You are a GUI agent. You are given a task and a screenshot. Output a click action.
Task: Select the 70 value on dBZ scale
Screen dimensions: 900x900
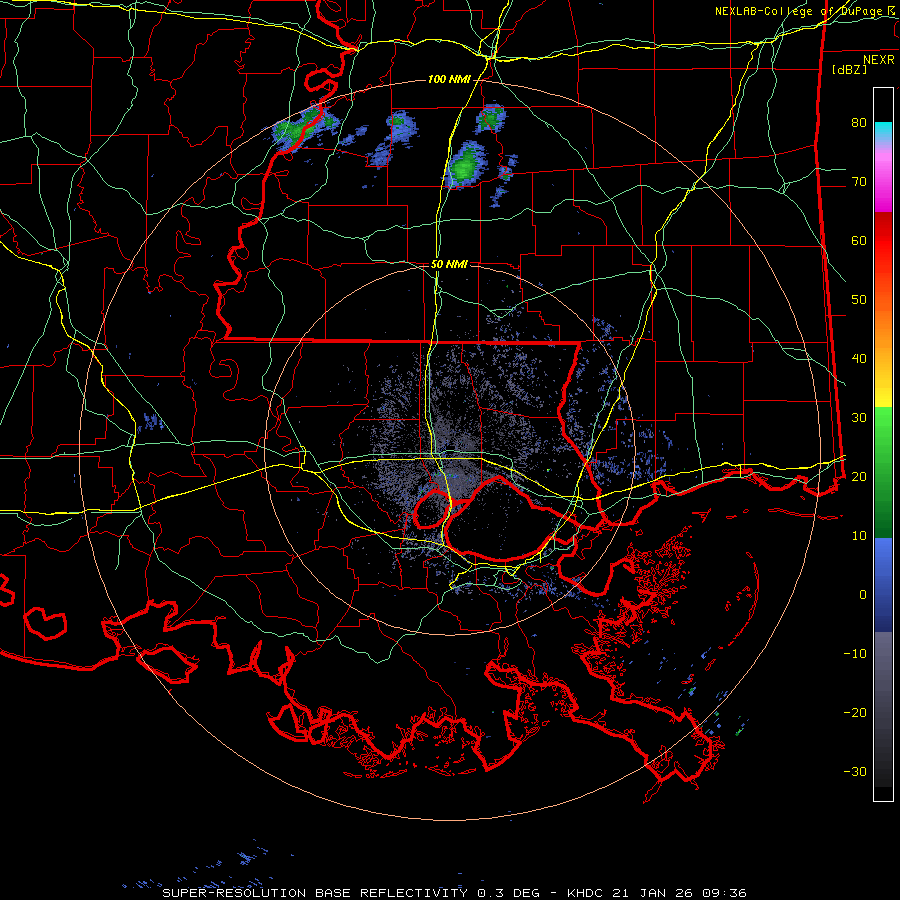859,182
